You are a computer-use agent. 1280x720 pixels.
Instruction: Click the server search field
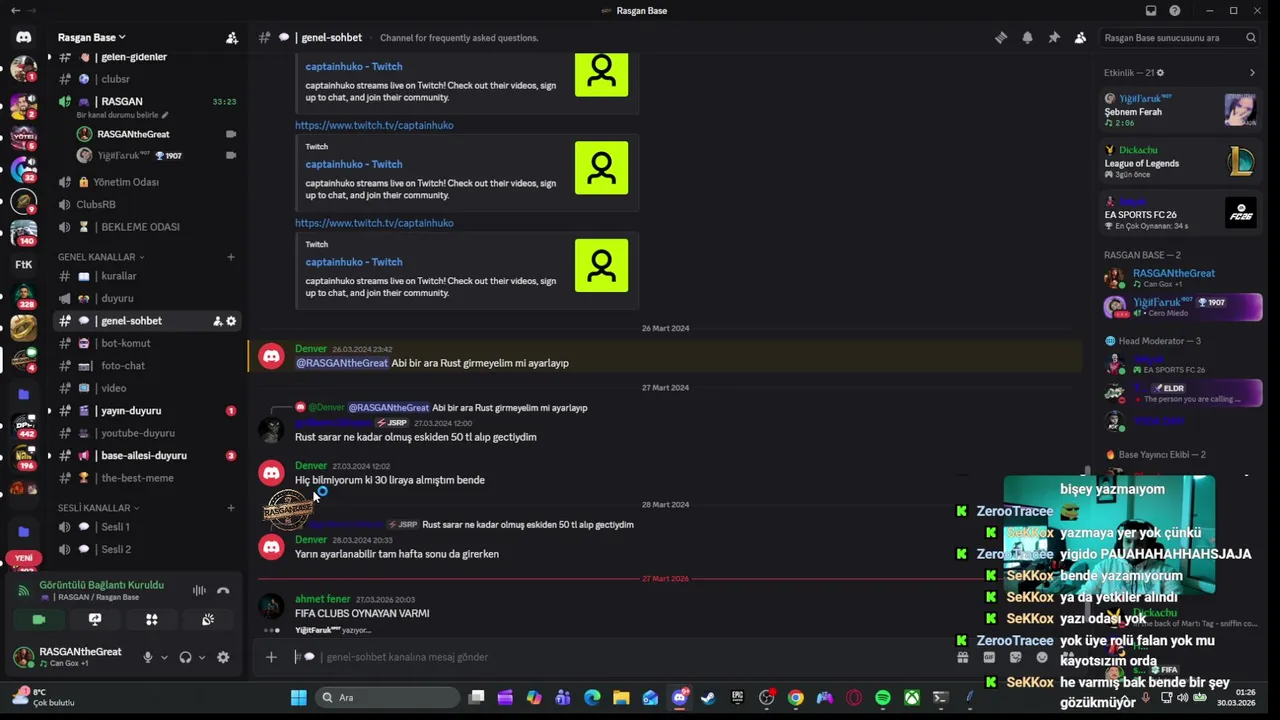point(1180,37)
